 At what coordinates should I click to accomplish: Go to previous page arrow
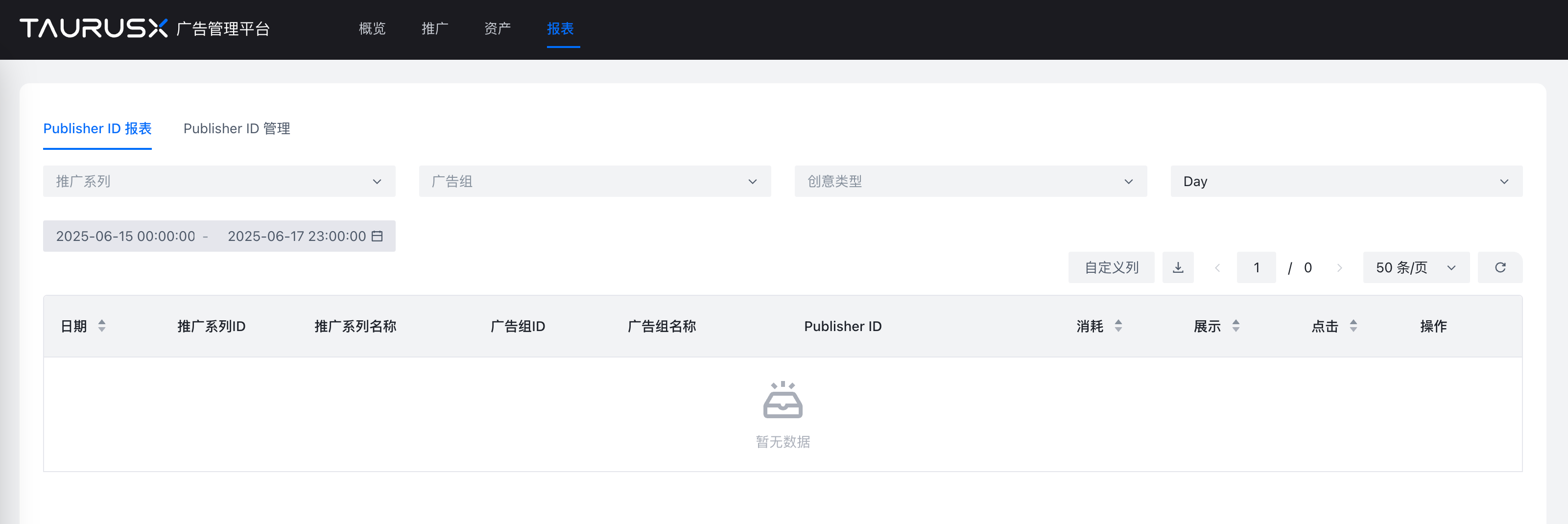tap(1217, 268)
